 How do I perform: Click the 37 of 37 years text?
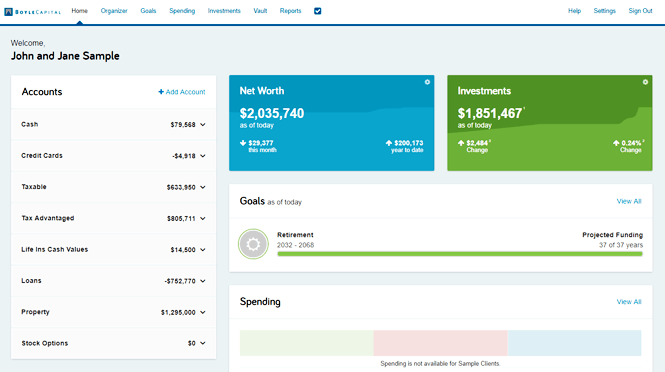coord(621,245)
